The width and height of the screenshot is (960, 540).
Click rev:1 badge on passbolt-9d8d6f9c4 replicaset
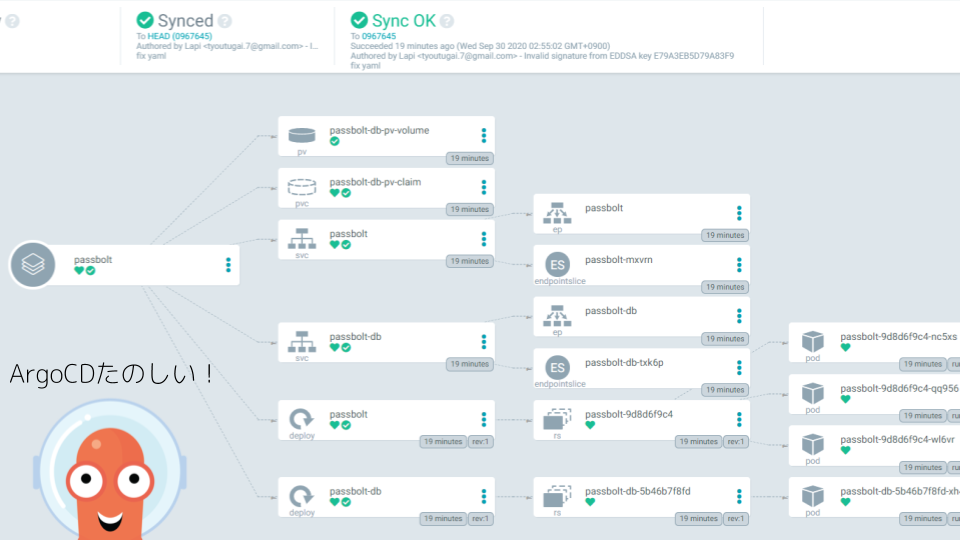[736, 441]
